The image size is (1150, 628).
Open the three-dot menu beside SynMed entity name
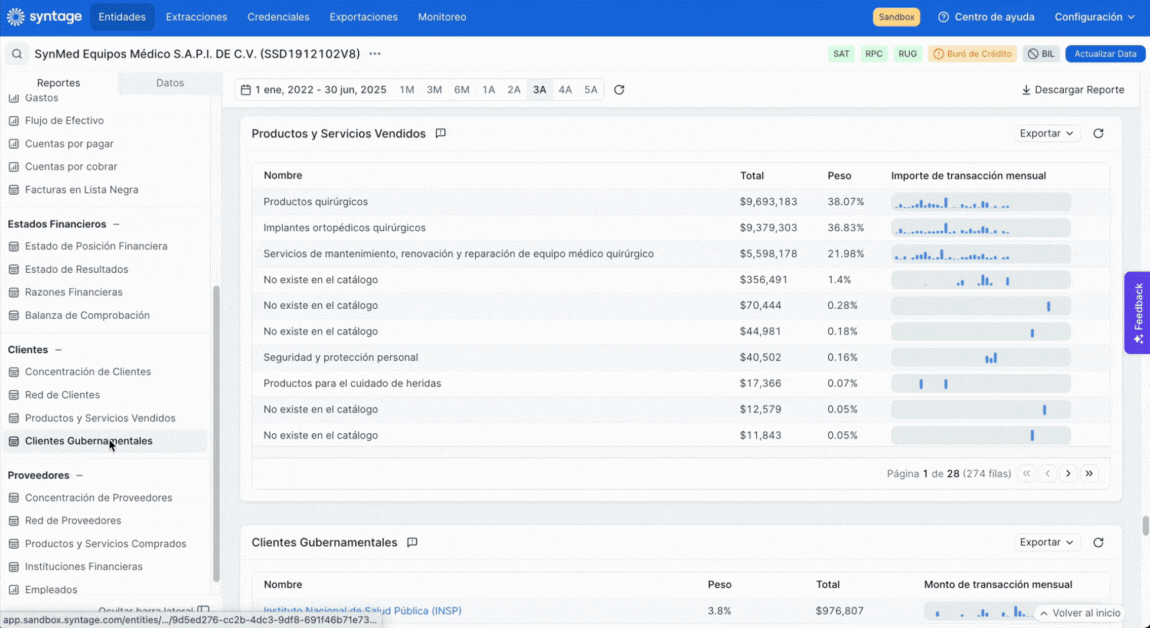[375, 54]
